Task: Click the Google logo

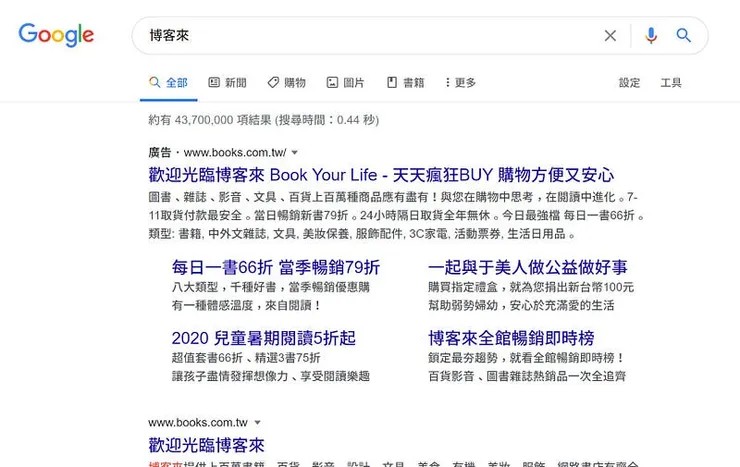Action: (x=56, y=35)
